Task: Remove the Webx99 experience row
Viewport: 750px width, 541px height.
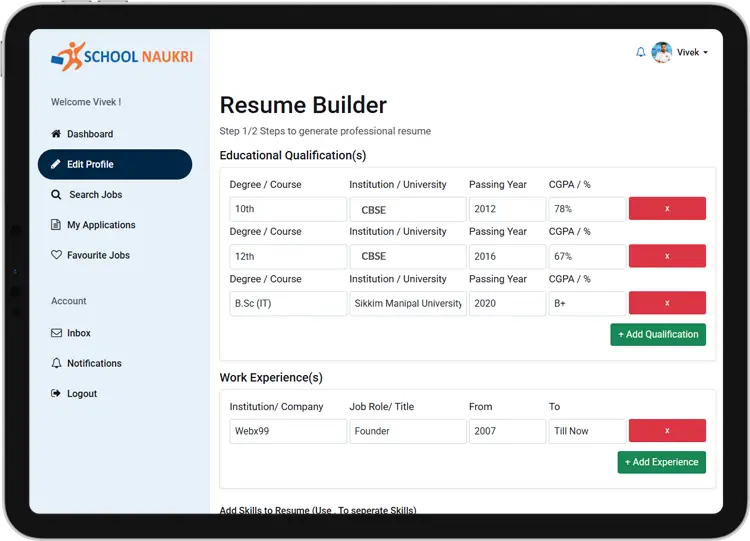Action: click(x=667, y=431)
